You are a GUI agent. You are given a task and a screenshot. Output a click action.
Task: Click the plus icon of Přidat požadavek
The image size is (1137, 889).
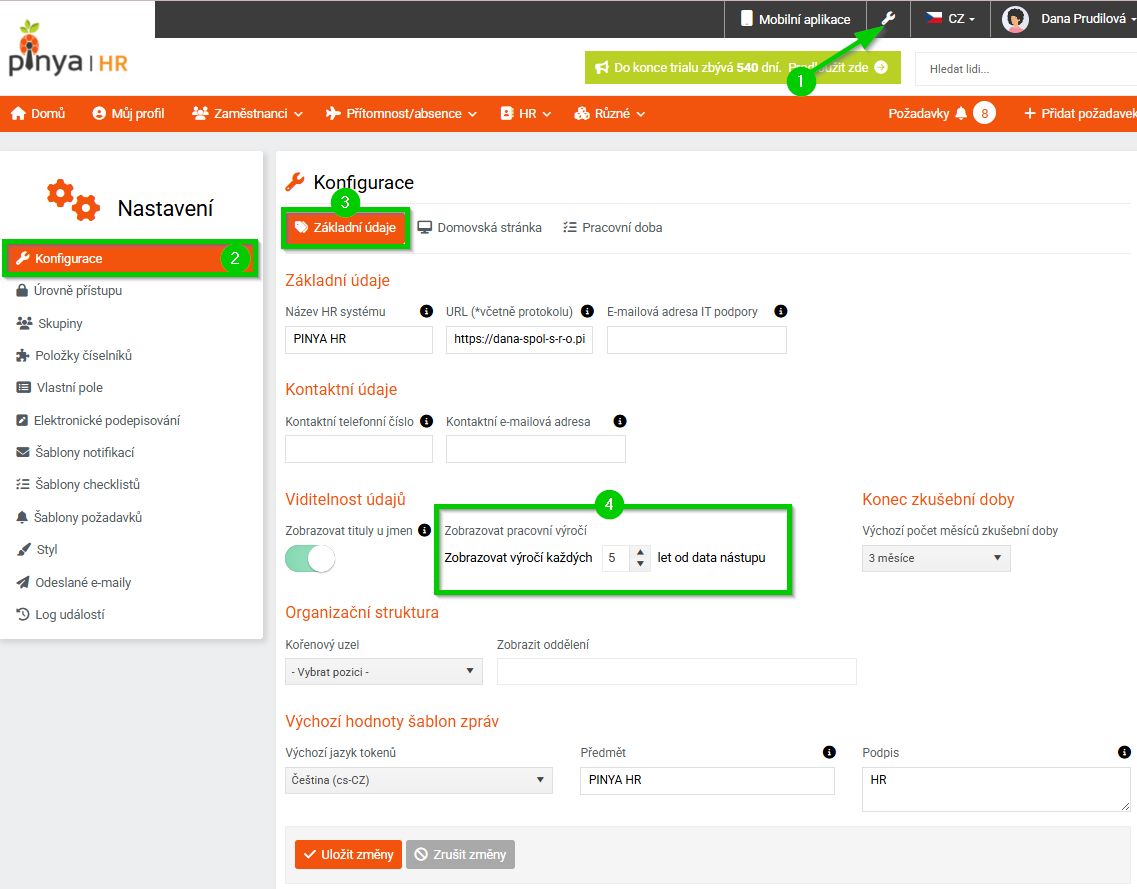click(1029, 113)
